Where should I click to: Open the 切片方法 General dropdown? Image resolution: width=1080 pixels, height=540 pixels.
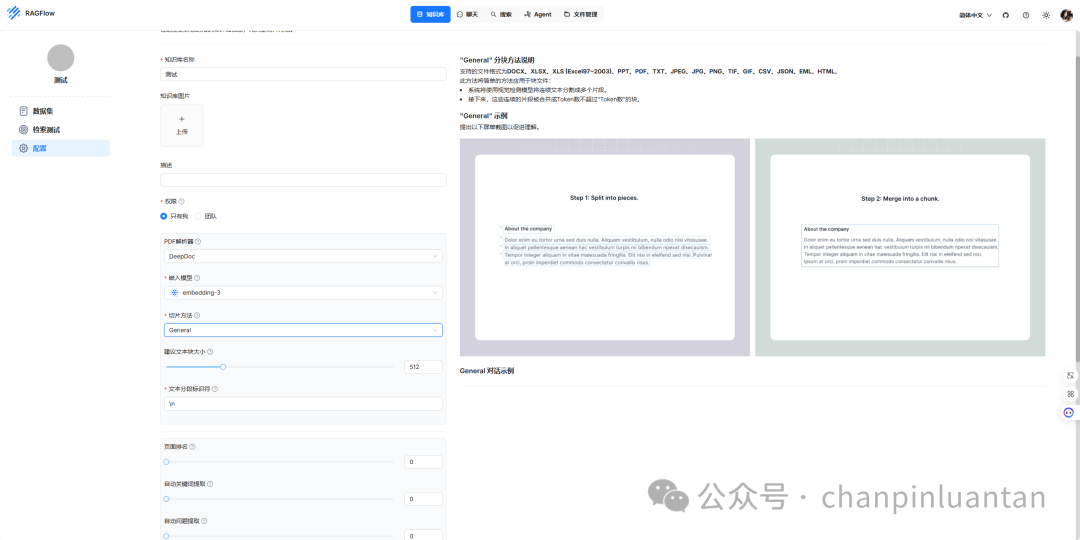tap(303, 330)
